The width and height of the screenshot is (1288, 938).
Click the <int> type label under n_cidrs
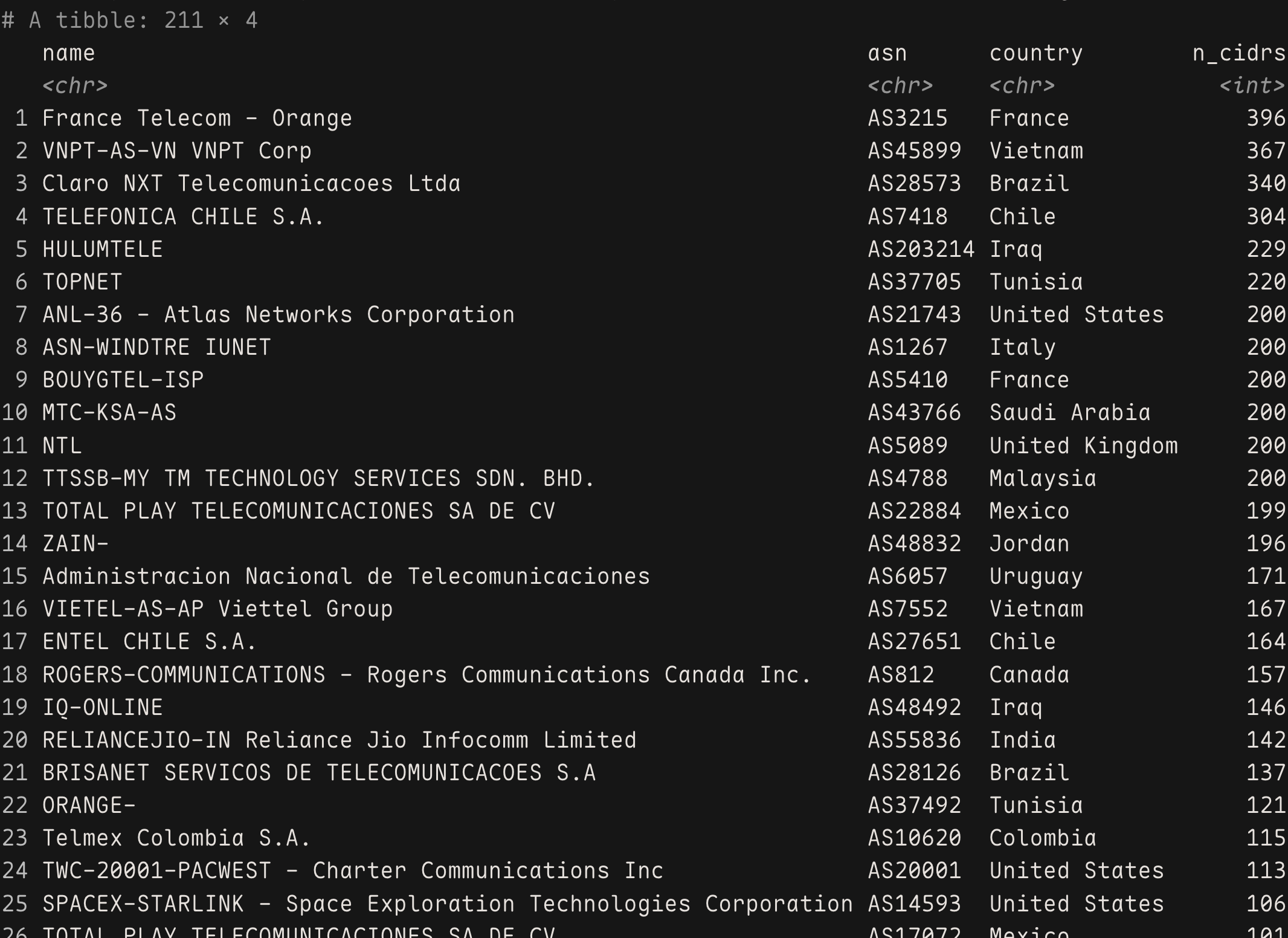tap(1252, 86)
